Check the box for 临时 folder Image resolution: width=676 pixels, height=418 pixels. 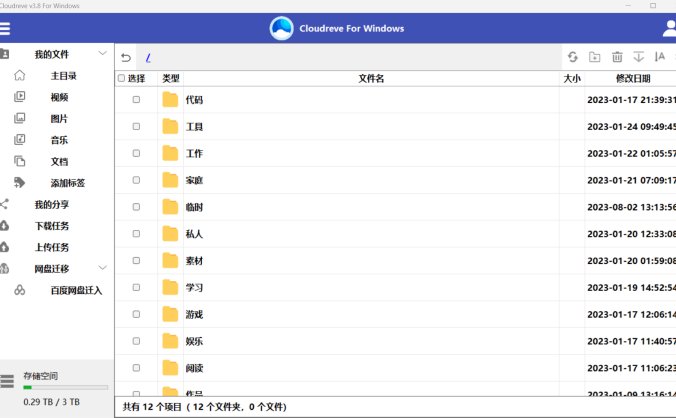(136, 207)
